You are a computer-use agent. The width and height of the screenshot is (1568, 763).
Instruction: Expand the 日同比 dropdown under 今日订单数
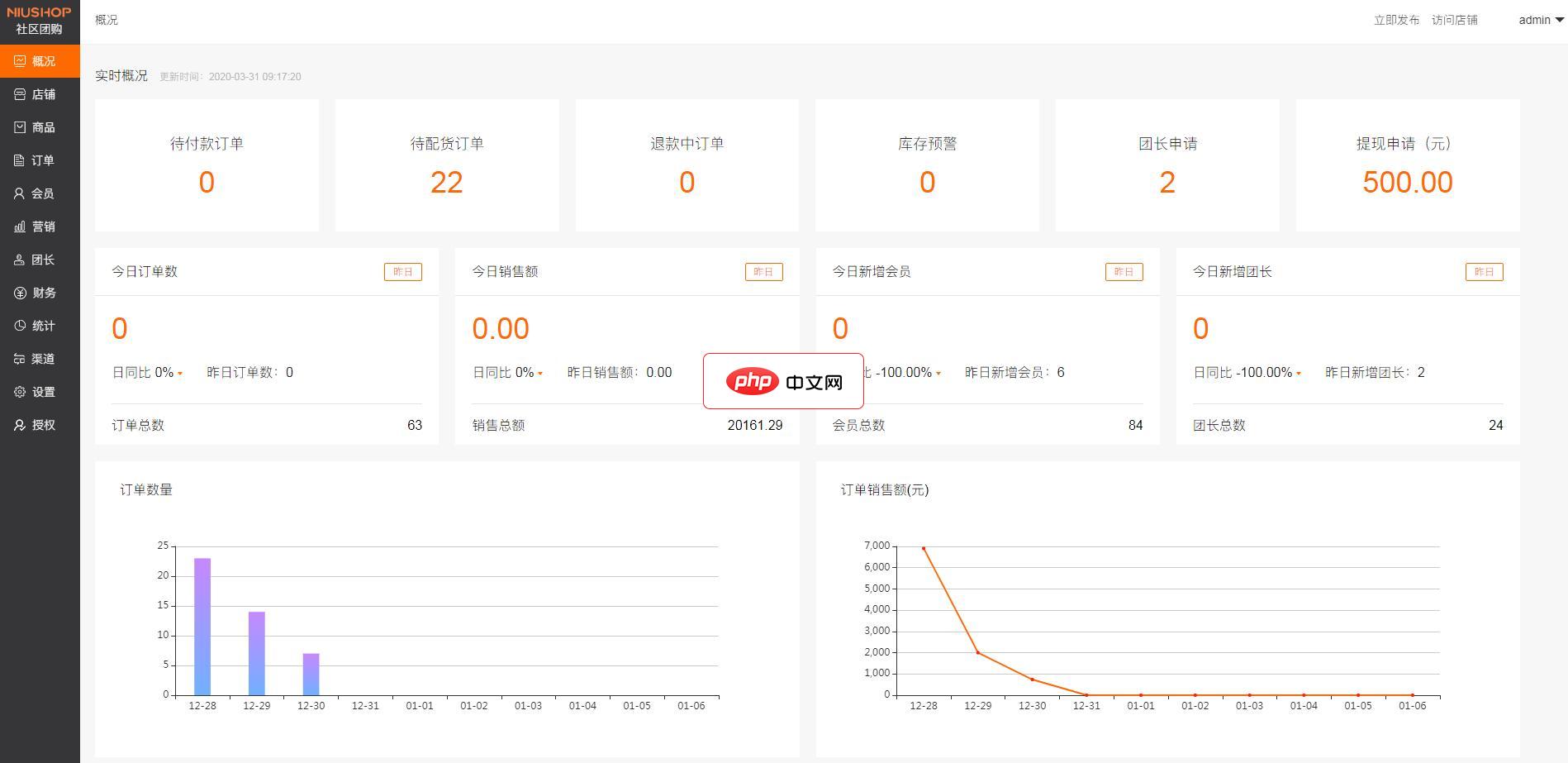(147, 372)
